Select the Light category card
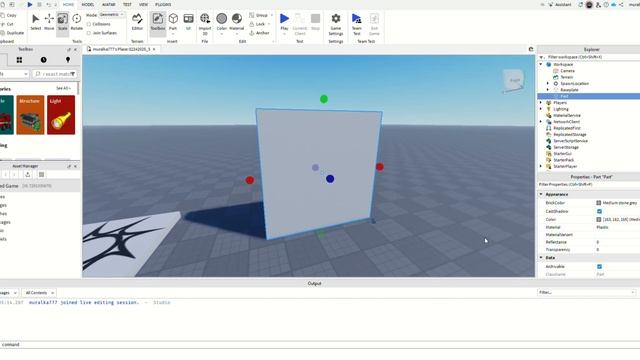 [x=61, y=115]
